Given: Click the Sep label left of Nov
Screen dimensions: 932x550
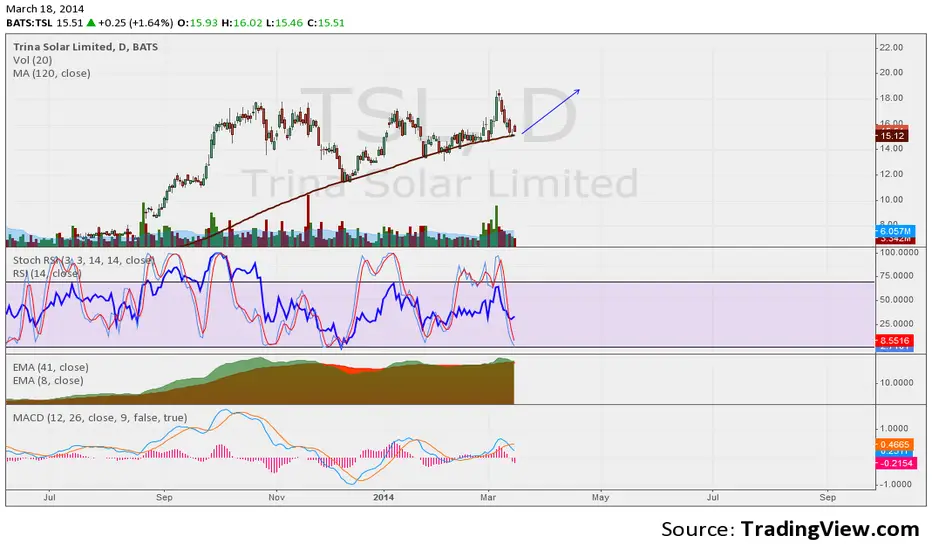Looking at the screenshot, I should [x=164, y=498].
